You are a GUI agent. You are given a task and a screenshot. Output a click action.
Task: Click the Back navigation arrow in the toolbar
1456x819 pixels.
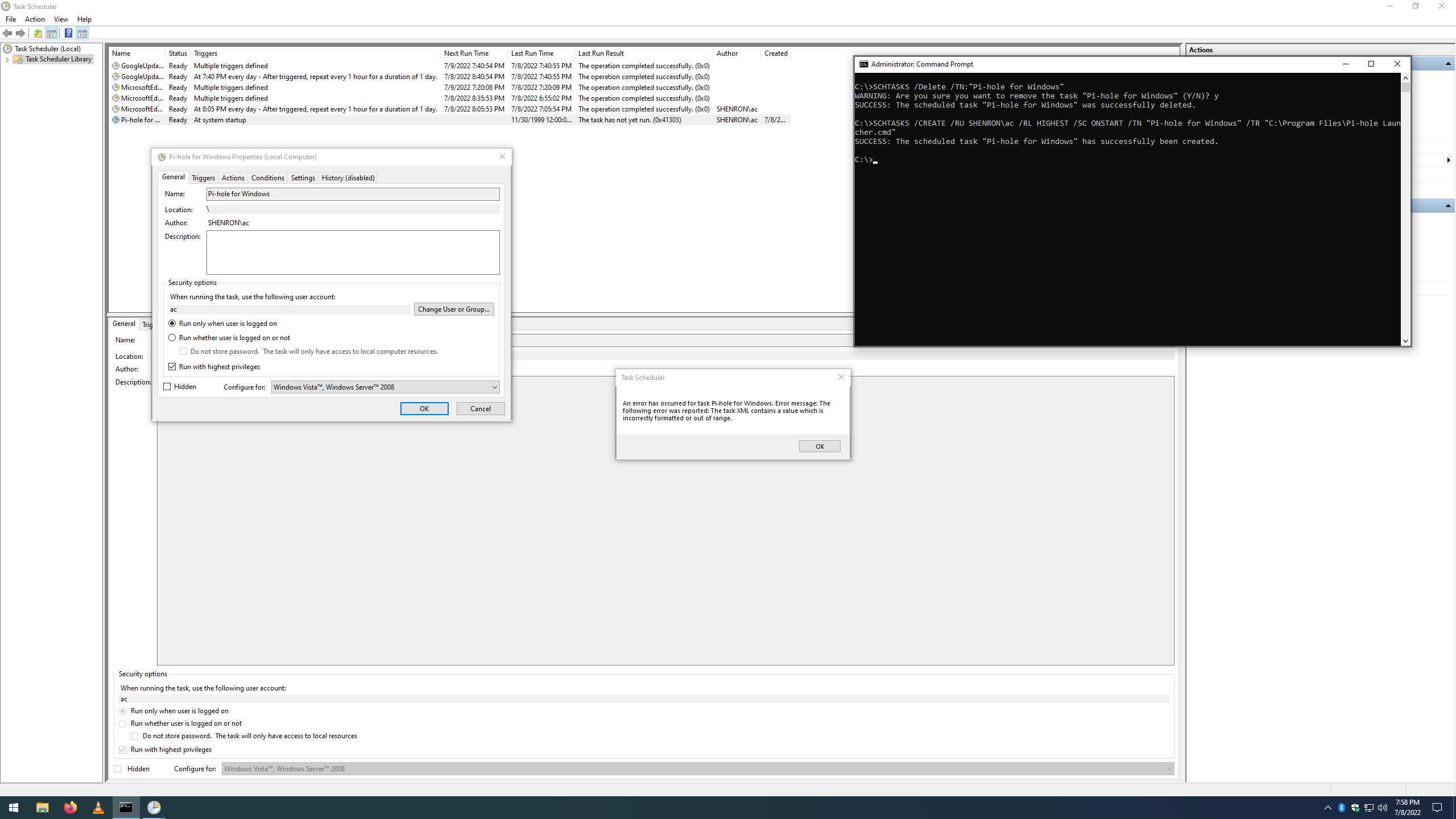coord(7,33)
